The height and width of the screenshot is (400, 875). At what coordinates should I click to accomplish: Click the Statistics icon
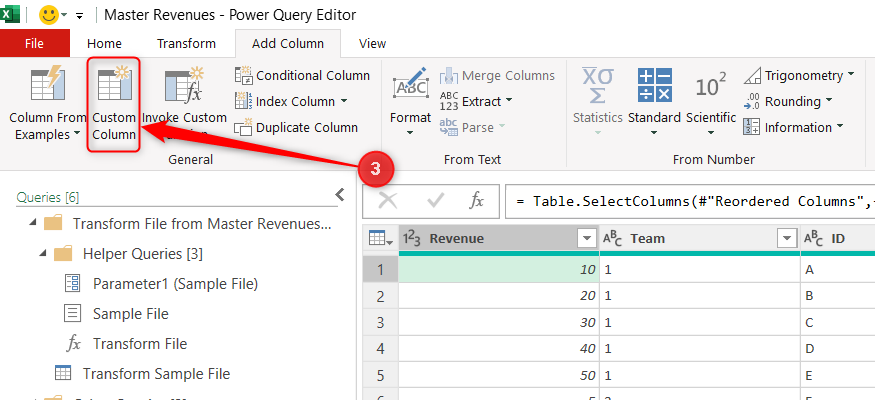click(598, 85)
